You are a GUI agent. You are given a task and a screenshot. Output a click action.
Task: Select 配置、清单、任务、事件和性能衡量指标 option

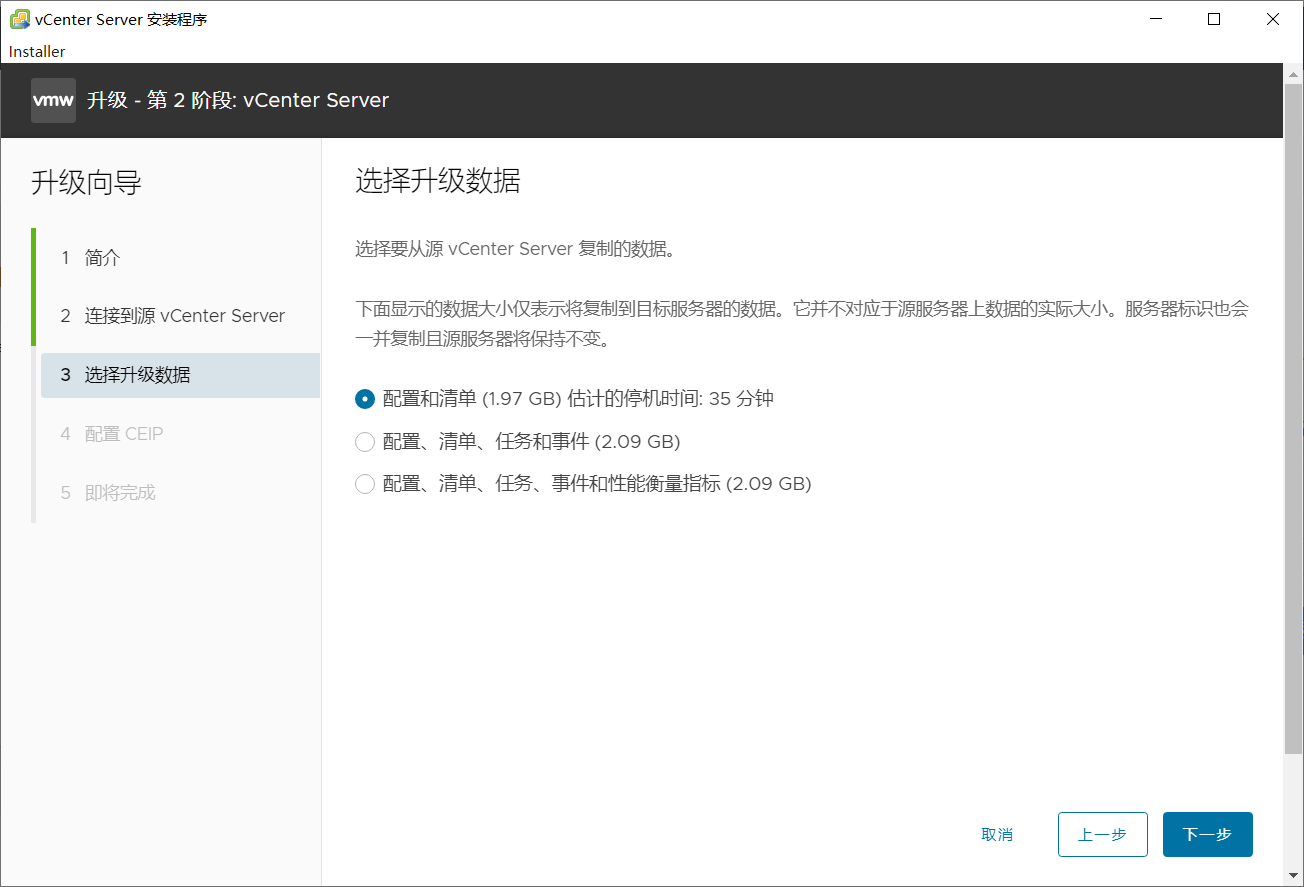pos(364,483)
